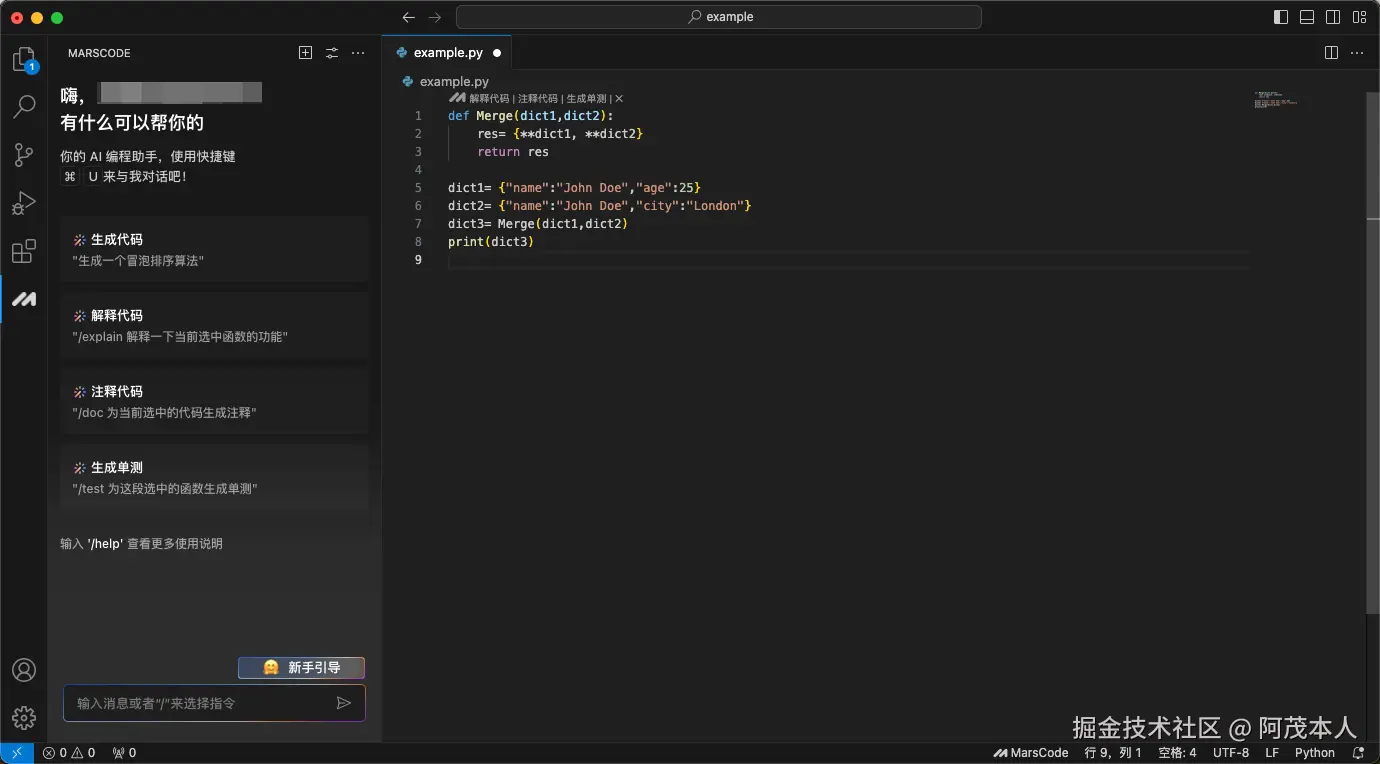Viewport: 1380px width, 764px height.
Task: Click the 'return res' code line
Action: click(x=513, y=152)
